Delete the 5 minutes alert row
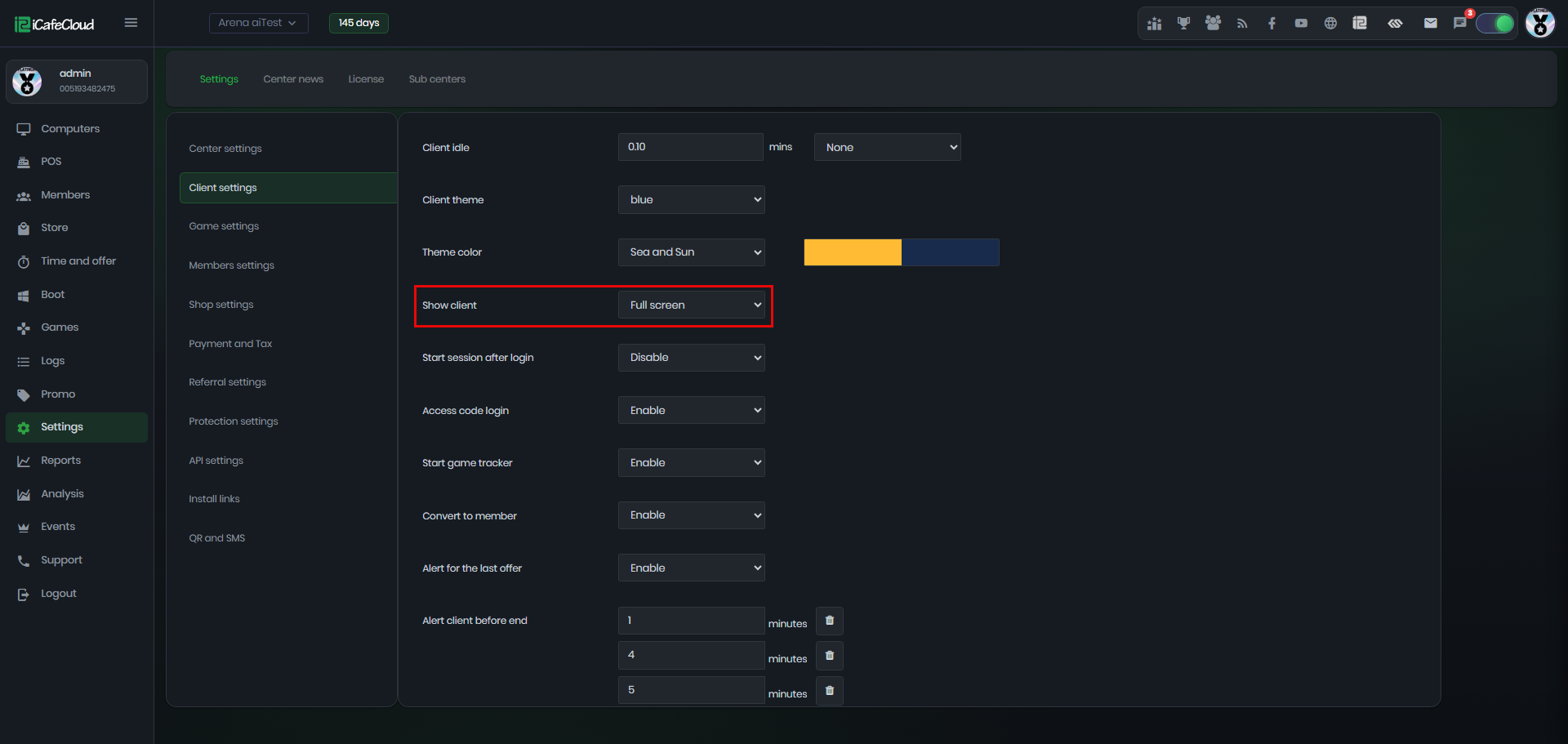1568x744 pixels. click(x=830, y=691)
